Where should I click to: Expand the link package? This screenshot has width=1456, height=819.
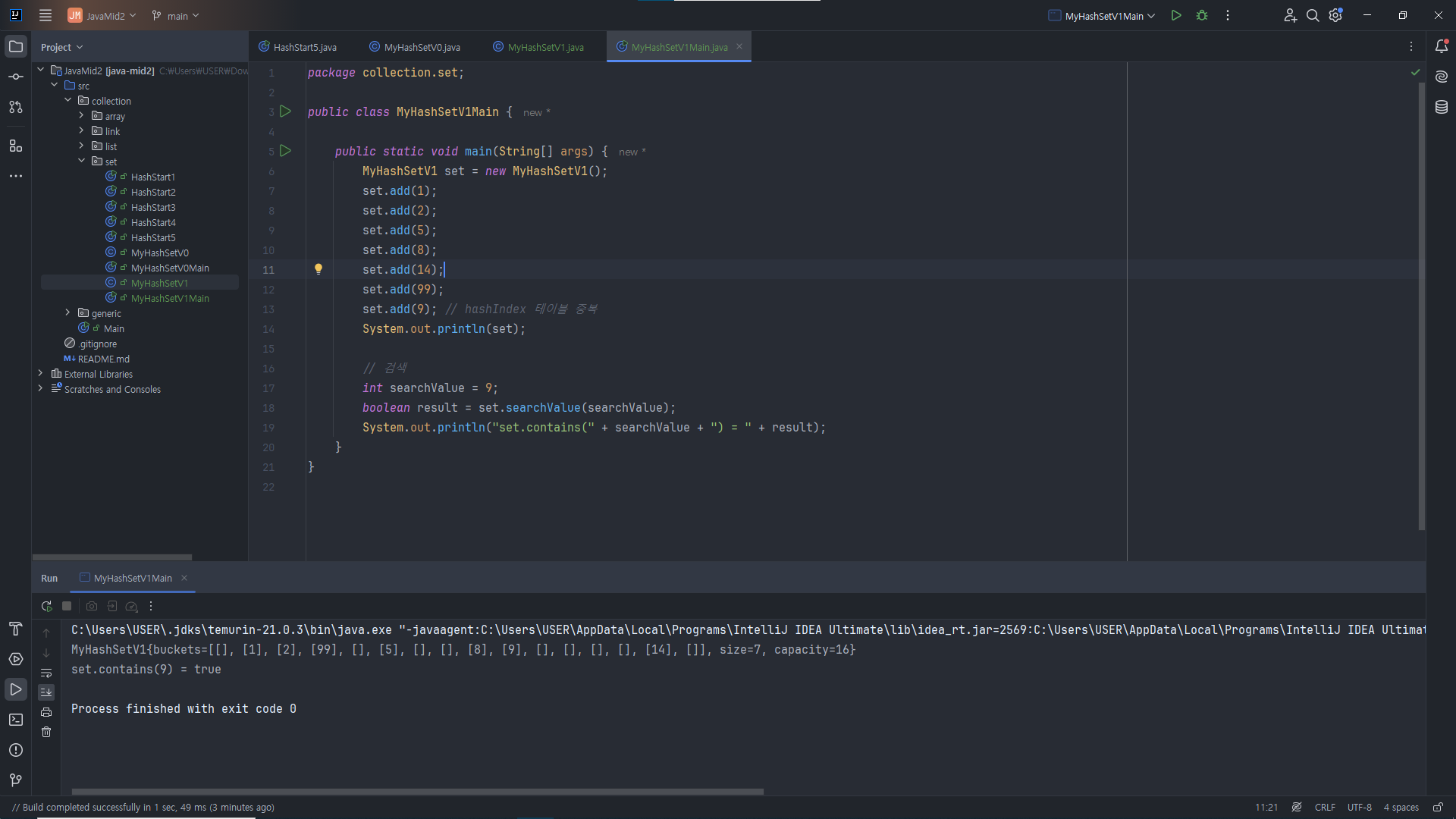tap(81, 130)
